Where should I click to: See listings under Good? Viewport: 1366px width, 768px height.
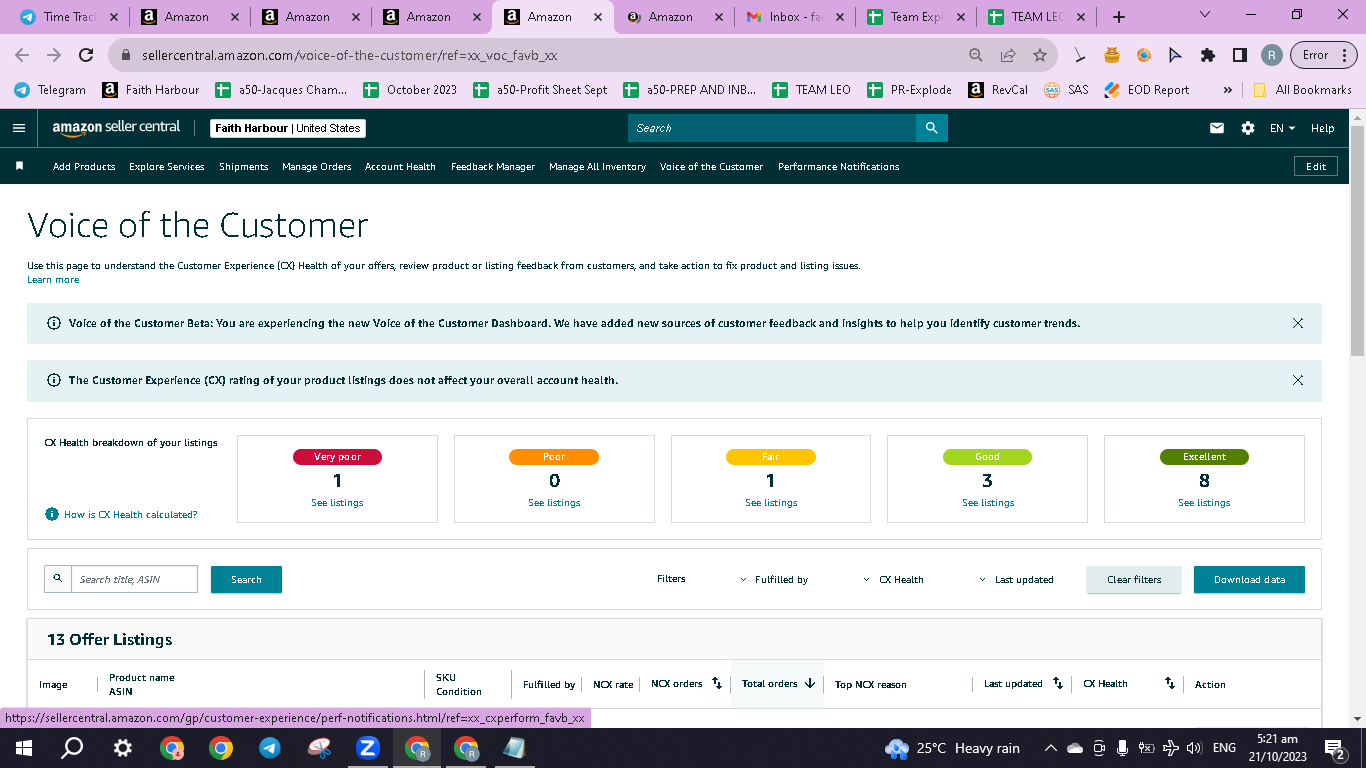[988, 503]
